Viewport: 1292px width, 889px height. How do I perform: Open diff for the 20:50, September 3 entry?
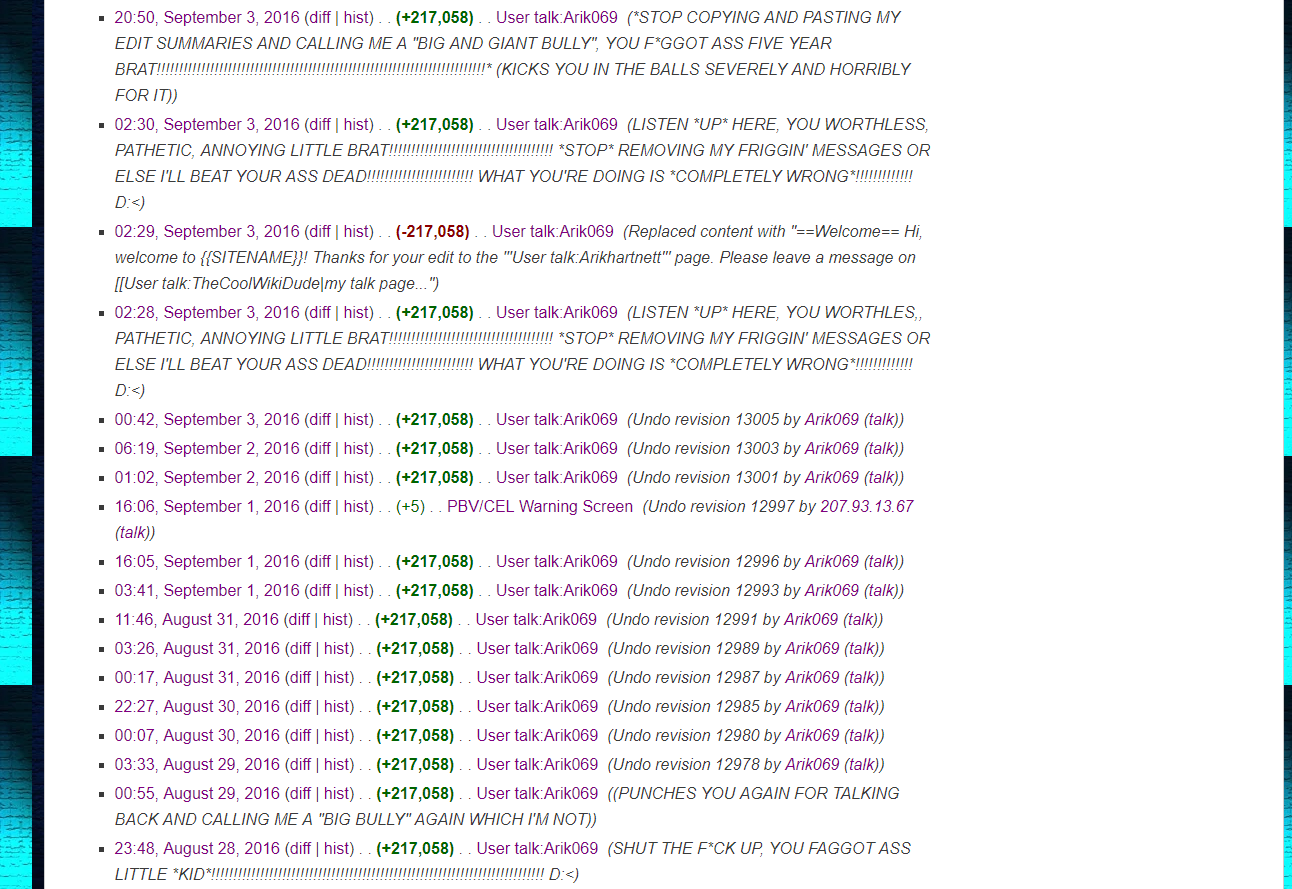pos(319,17)
